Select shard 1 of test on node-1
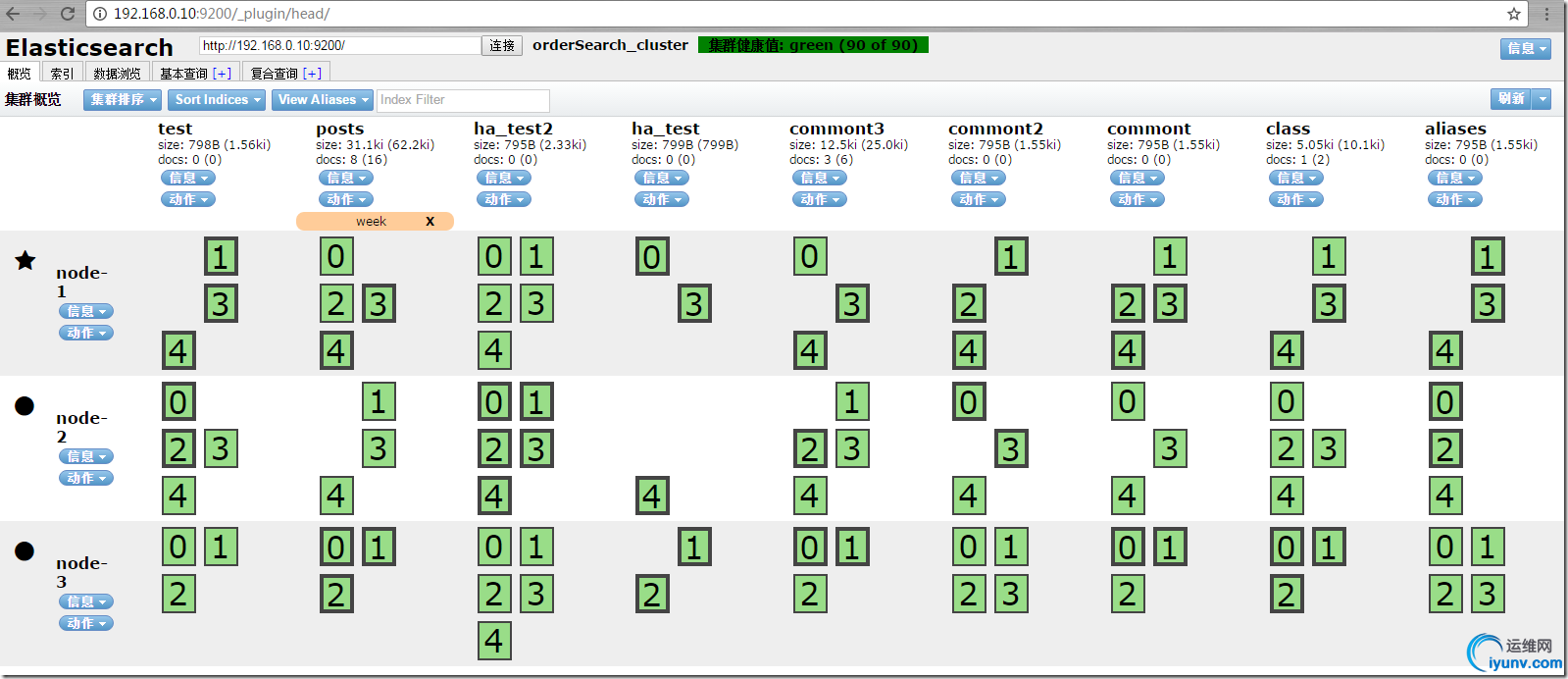The width and height of the screenshot is (1568, 679). click(x=221, y=257)
